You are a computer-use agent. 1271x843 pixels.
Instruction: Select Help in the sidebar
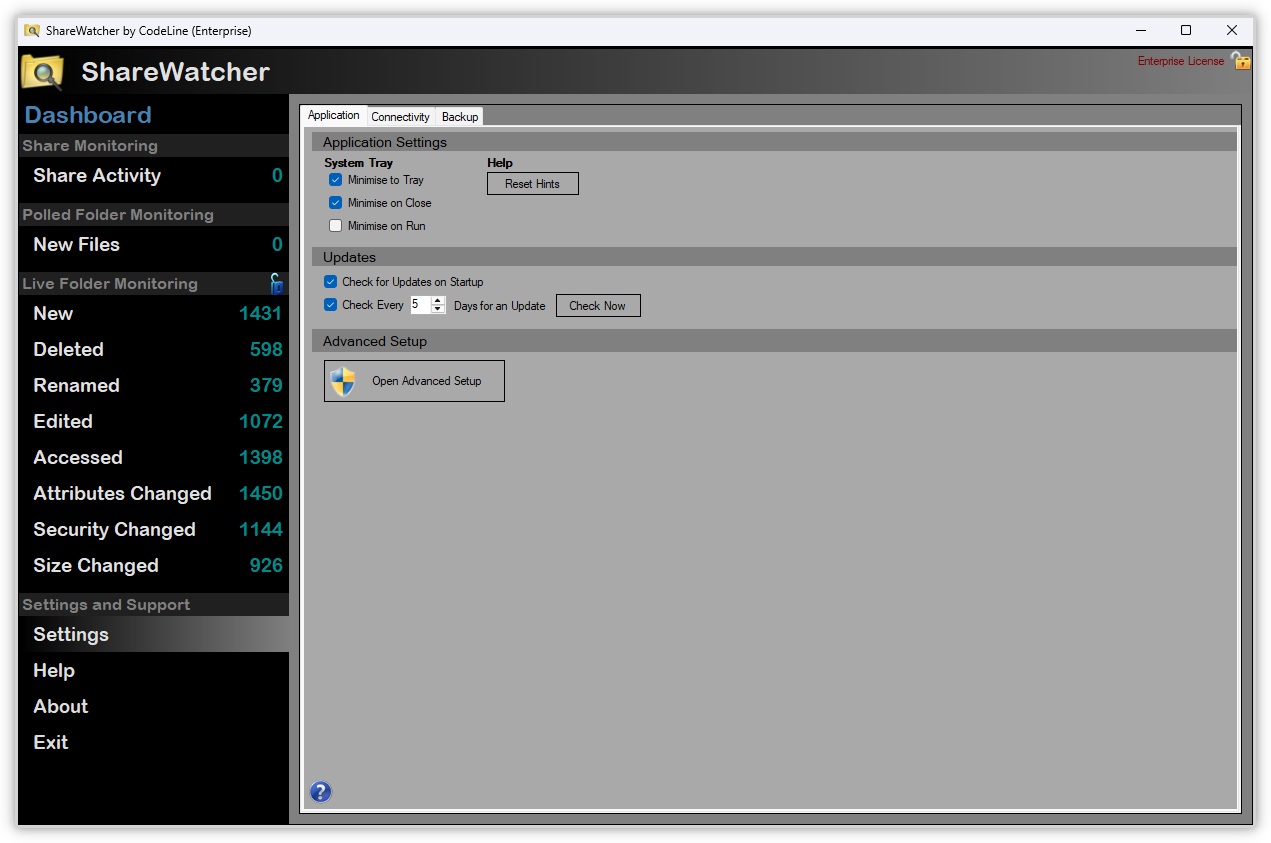54,670
